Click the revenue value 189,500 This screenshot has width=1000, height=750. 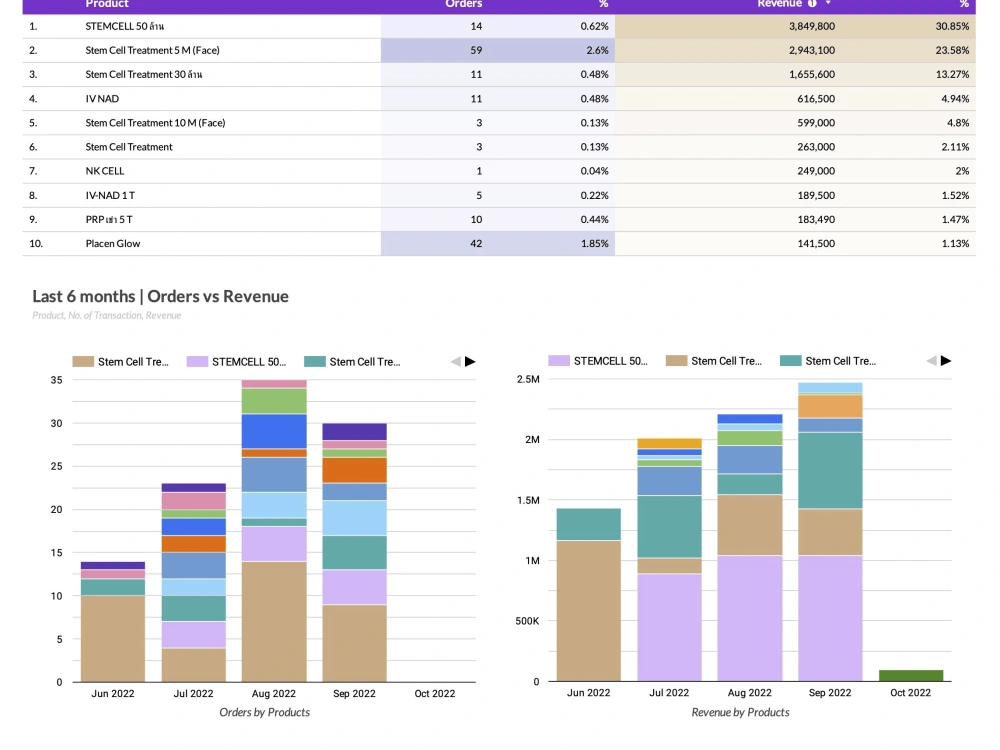pos(816,195)
